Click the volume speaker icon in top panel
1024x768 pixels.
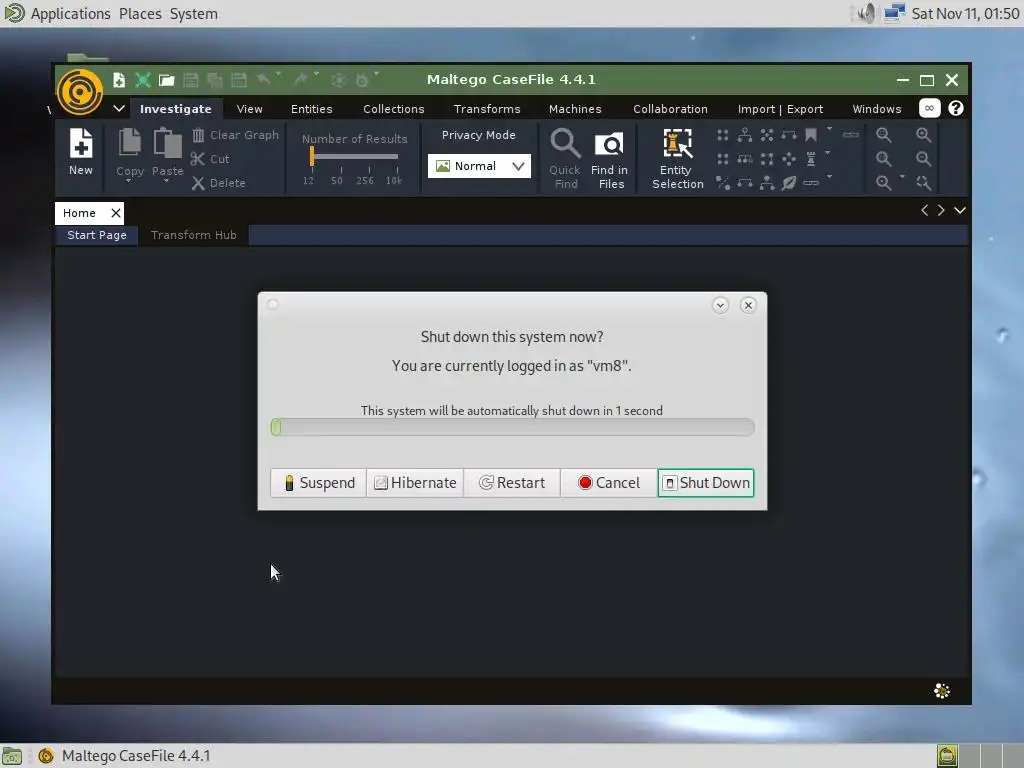tap(866, 13)
